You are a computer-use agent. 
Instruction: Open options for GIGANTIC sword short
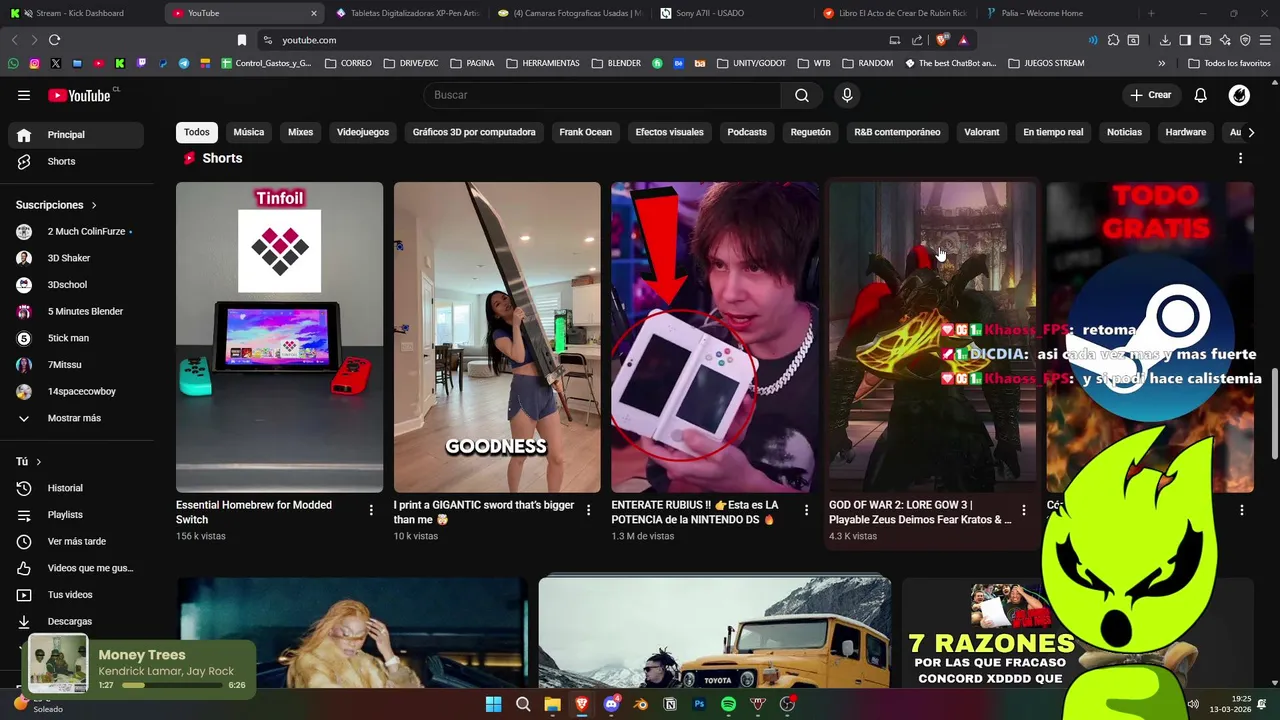point(588,511)
